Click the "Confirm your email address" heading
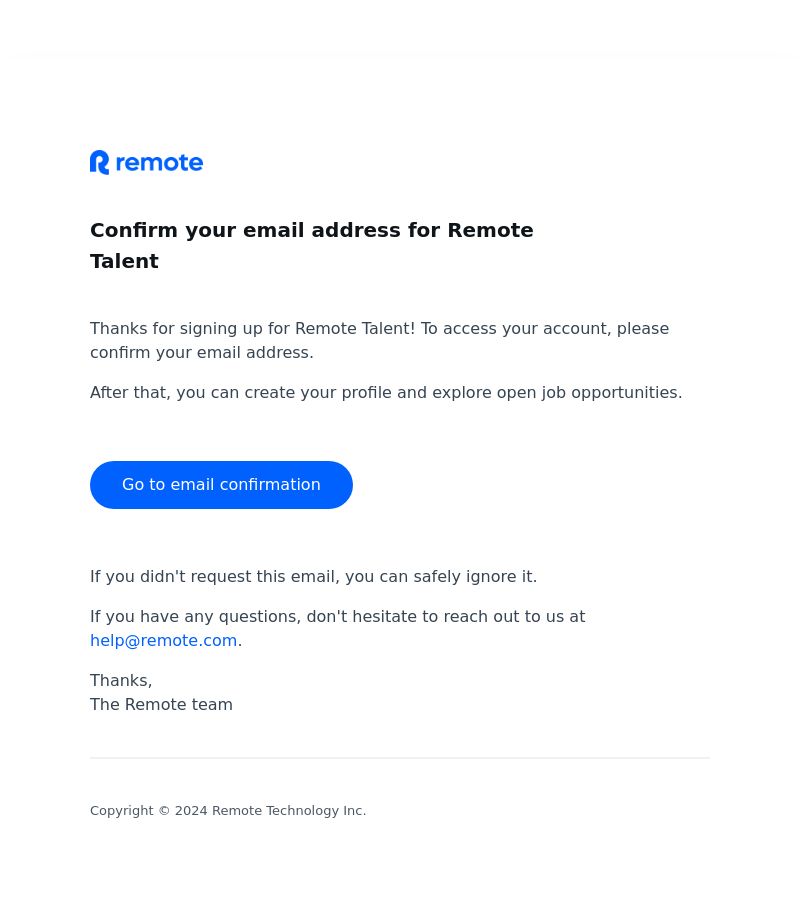This screenshot has height=912, width=800. coord(311,245)
